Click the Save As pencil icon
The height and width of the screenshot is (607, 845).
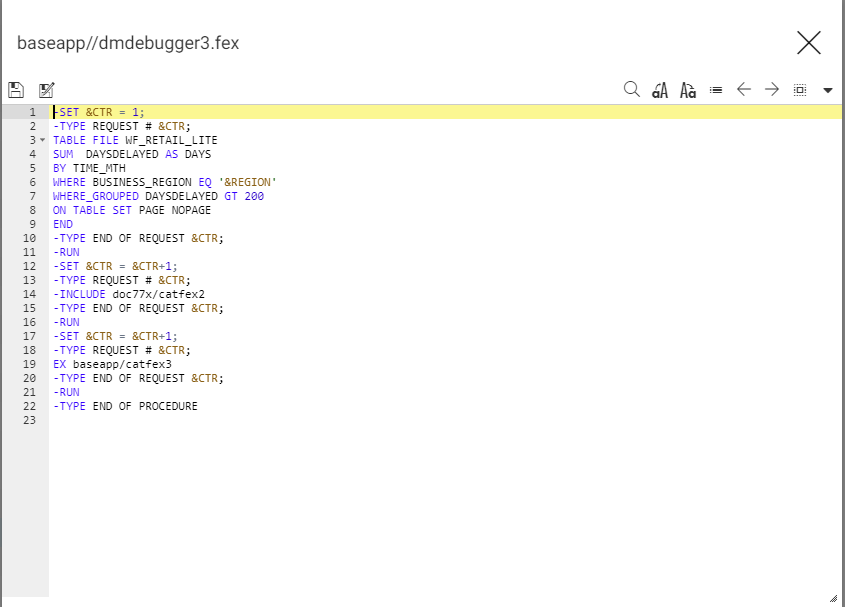tap(47, 89)
